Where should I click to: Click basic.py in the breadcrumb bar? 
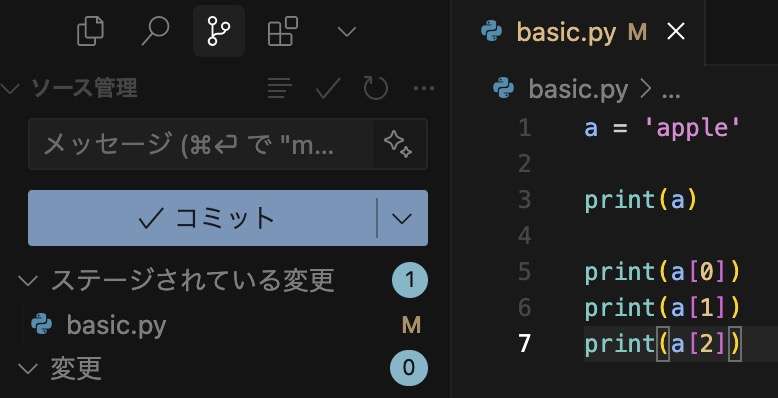point(579,89)
